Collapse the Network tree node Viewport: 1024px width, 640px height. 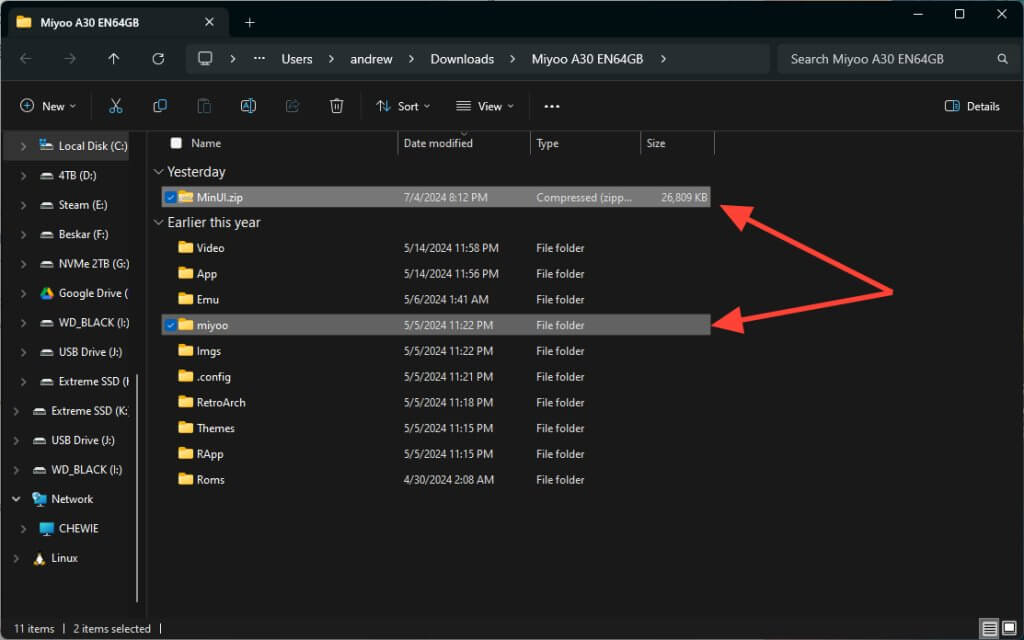pos(16,499)
